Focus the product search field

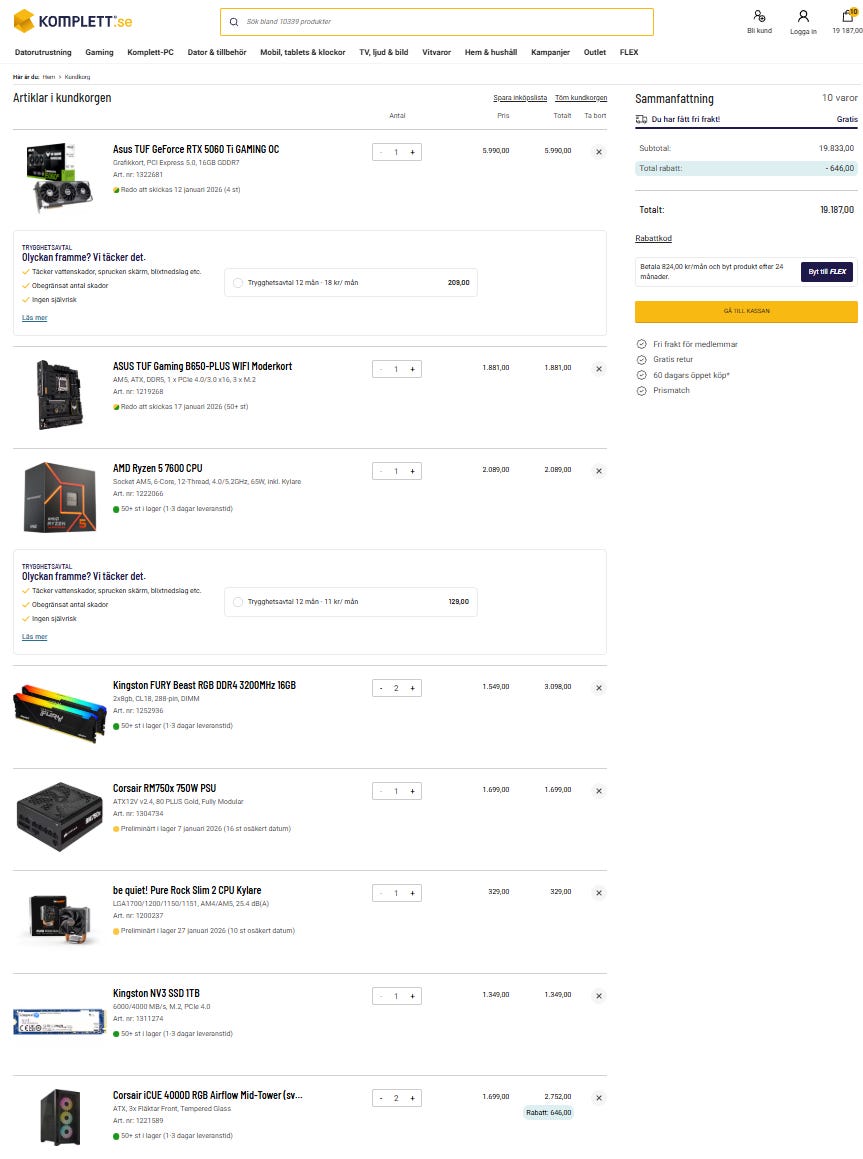coord(437,22)
